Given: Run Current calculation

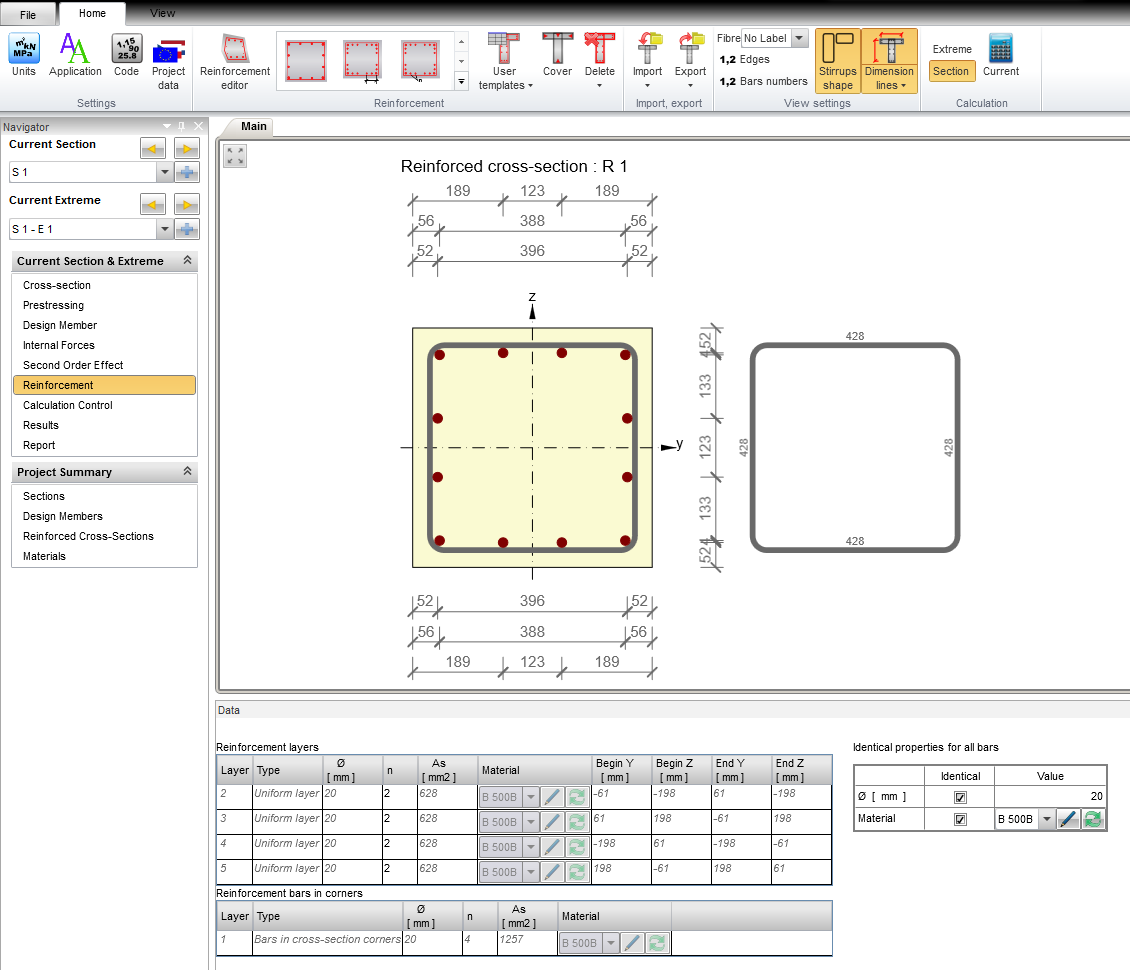Looking at the screenshot, I should click(x=1001, y=55).
